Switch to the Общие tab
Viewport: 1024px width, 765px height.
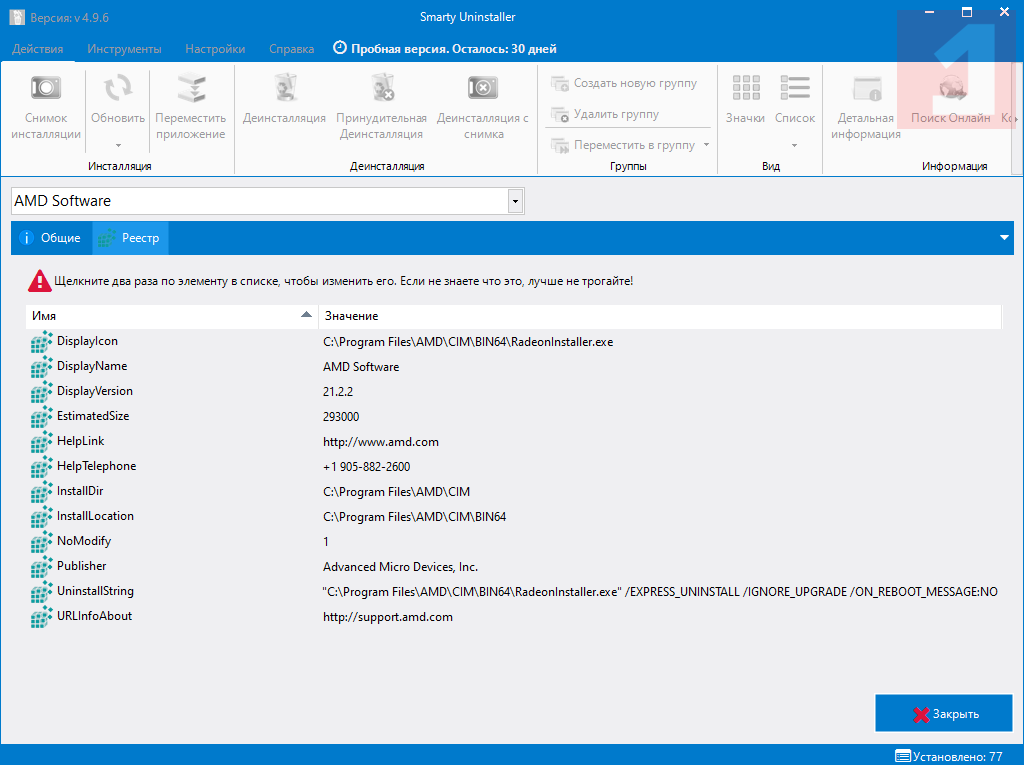point(52,238)
